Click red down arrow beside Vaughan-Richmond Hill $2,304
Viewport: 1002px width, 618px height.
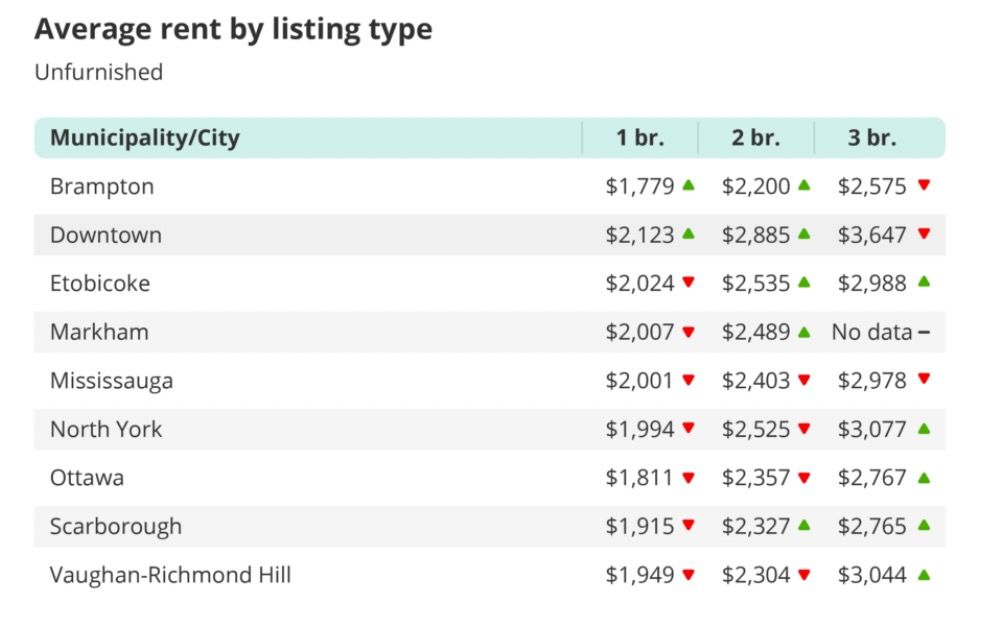coord(804,575)
